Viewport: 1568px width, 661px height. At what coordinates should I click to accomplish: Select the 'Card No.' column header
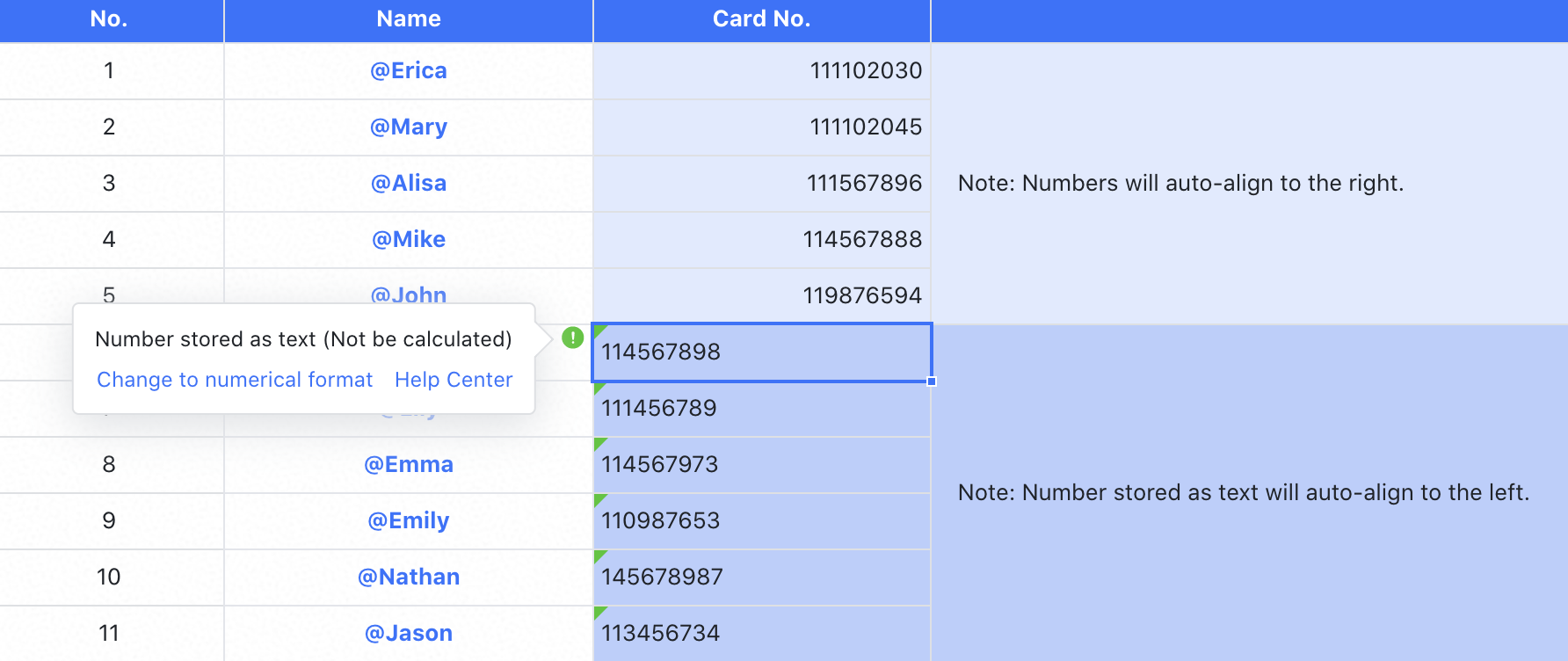(761, 19)
